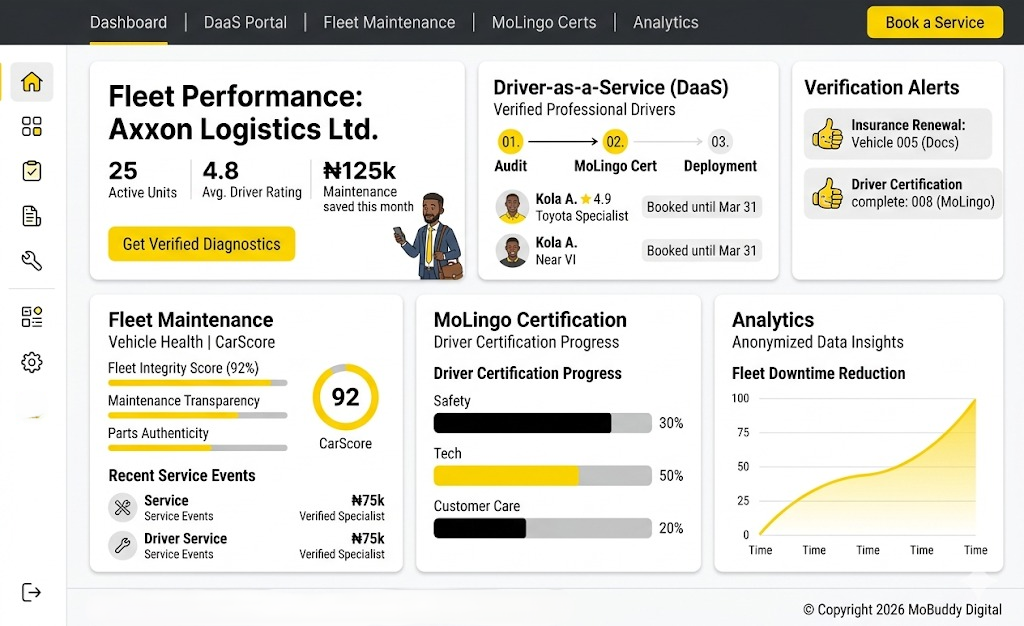The height and width of the screenshot is (626, 1024).
Task: Select step 01 Audit circle
Action: 510,142
